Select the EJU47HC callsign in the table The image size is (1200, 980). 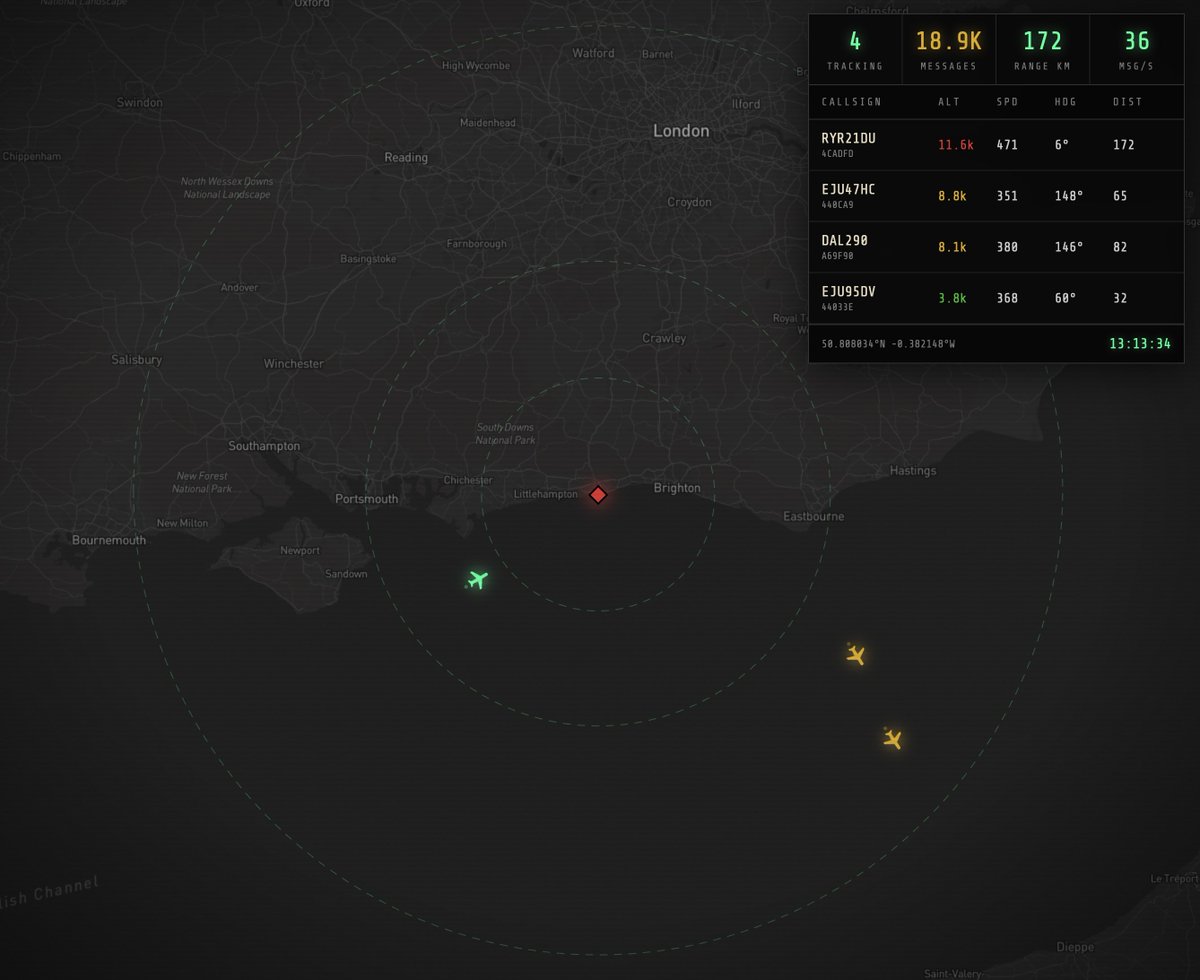(848, 189)
